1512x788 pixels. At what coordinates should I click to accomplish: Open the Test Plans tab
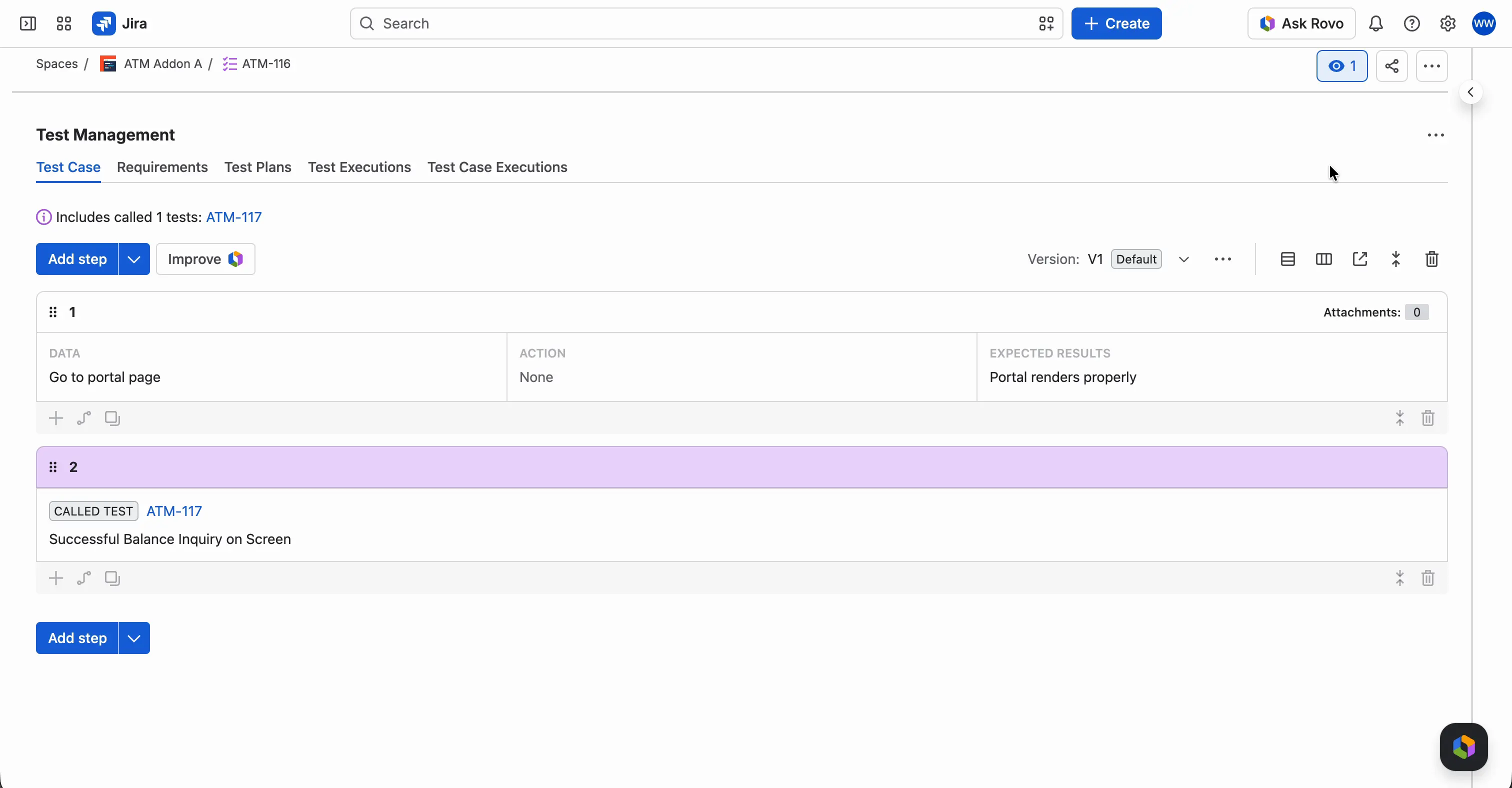tap(257, 167)
